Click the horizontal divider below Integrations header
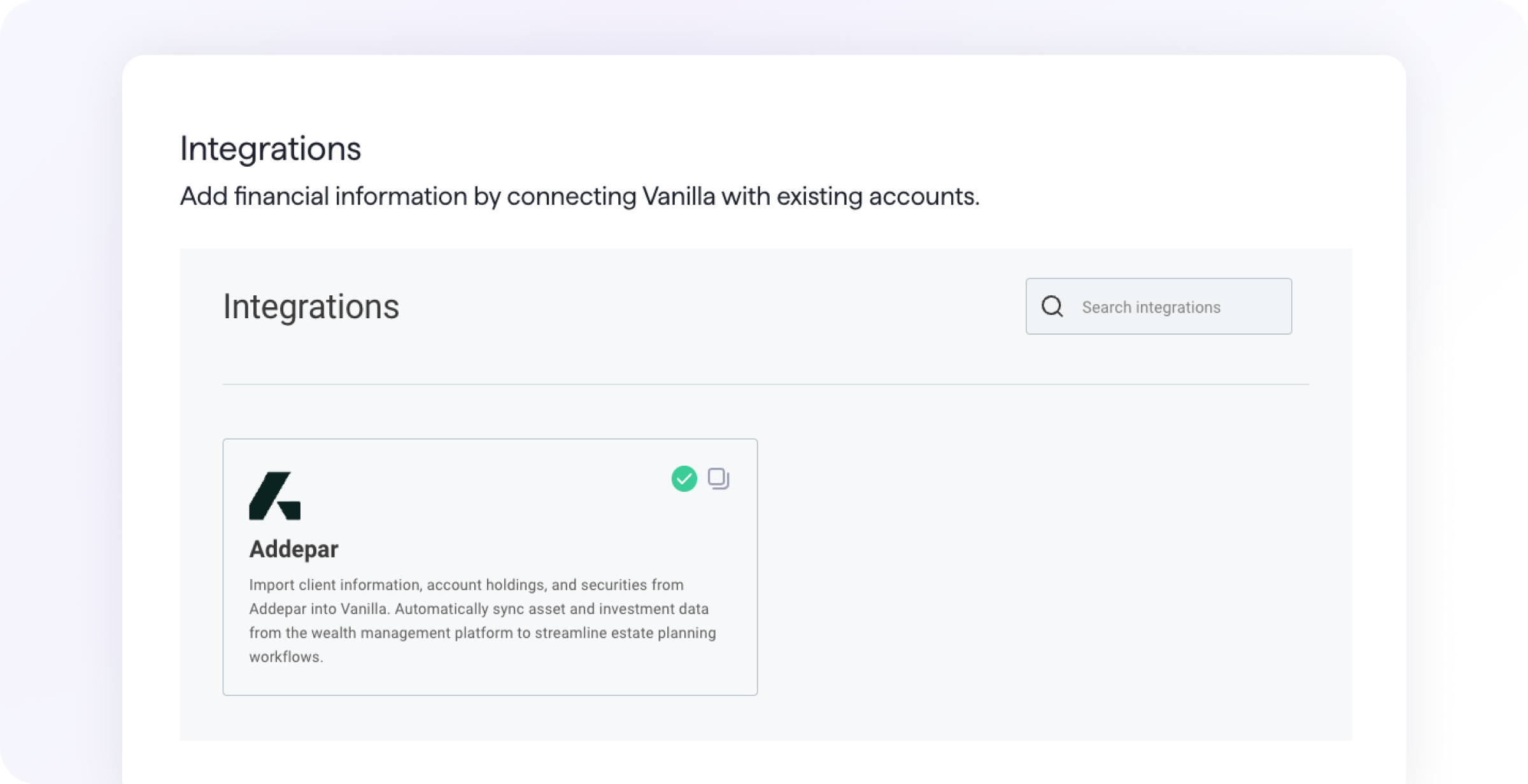Screen dimensions: 1528x784 (765, 384)
